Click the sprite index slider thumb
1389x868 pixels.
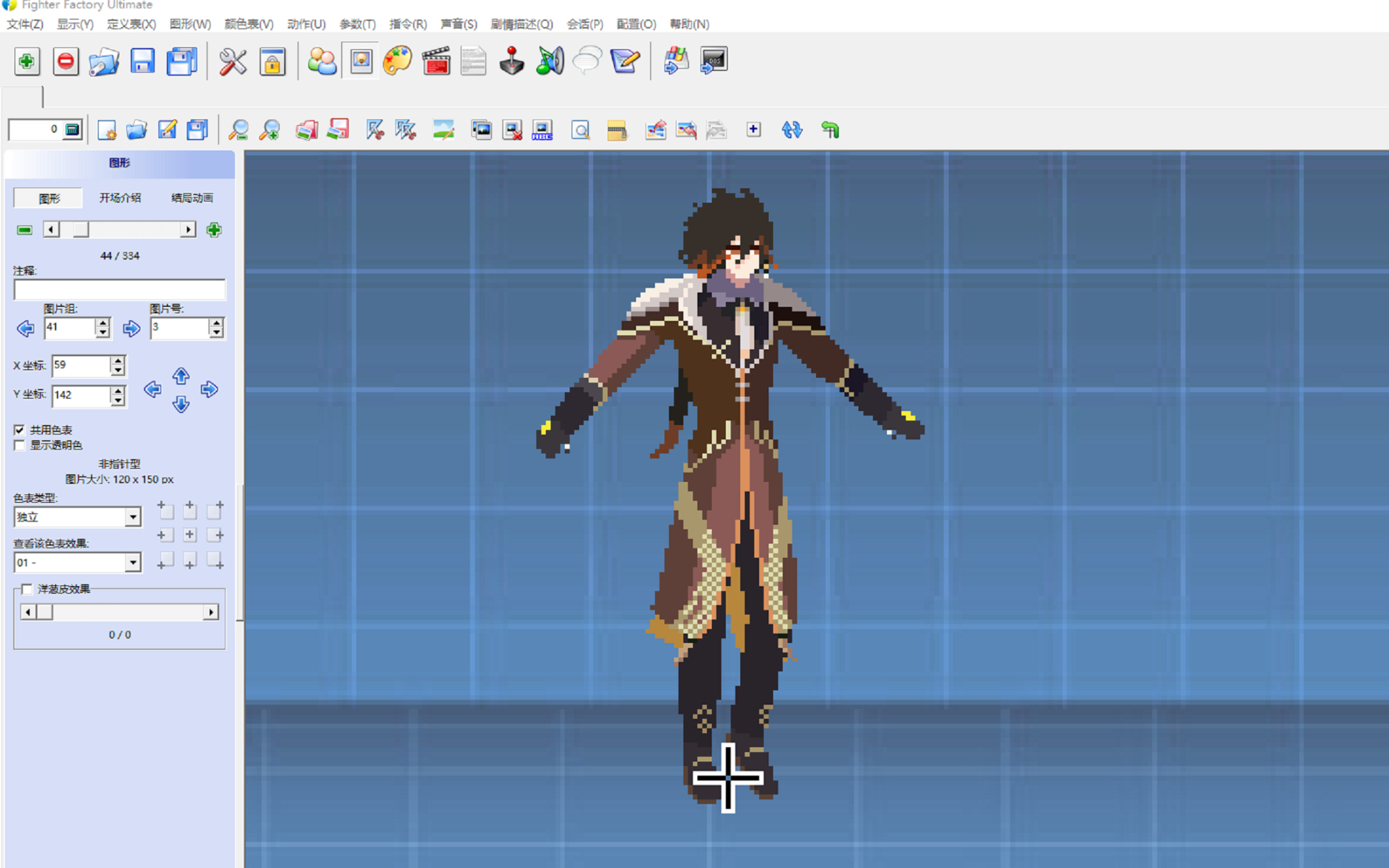click(81, 230)
